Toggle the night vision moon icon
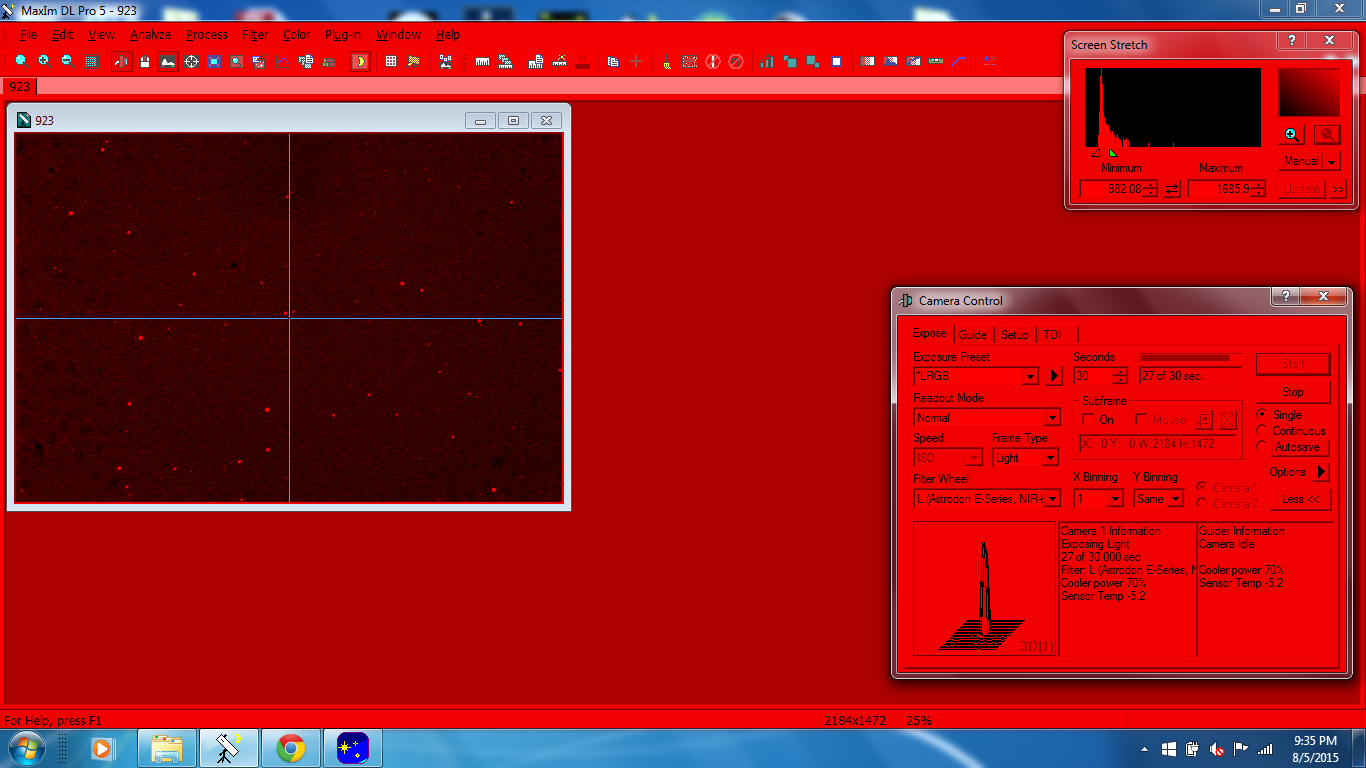The image size is (1366, 768). click(x=360, y=61)
